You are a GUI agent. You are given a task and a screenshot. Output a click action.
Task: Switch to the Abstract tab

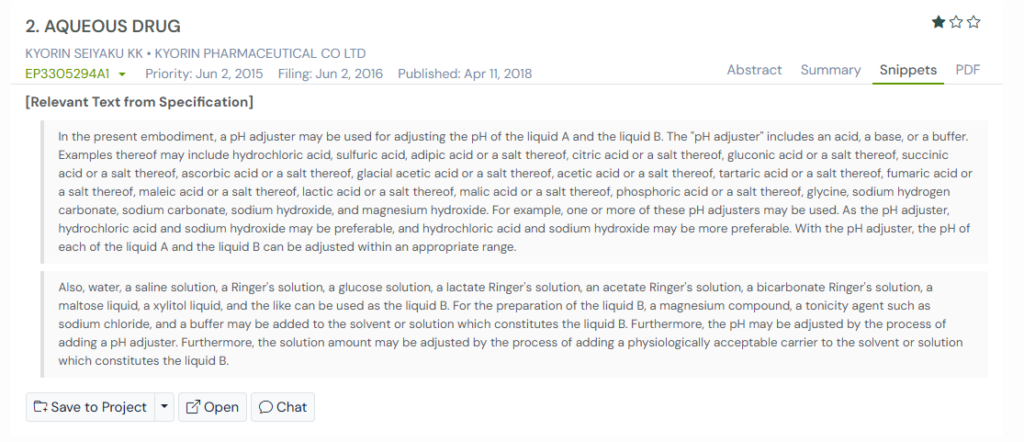pos(754,70)
